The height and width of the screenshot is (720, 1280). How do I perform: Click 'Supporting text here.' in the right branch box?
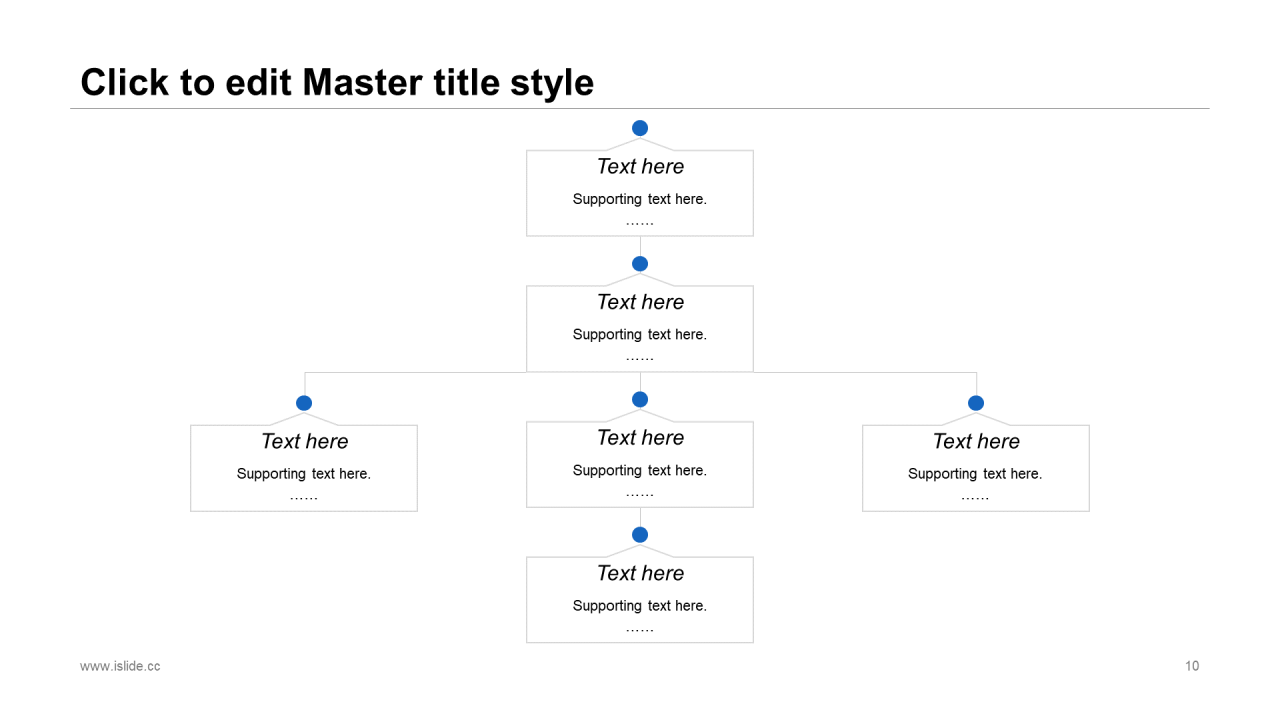coord(975,474)
